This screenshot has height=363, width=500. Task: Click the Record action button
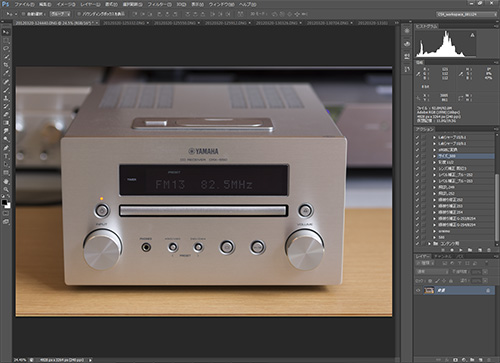tap(452, 250)
